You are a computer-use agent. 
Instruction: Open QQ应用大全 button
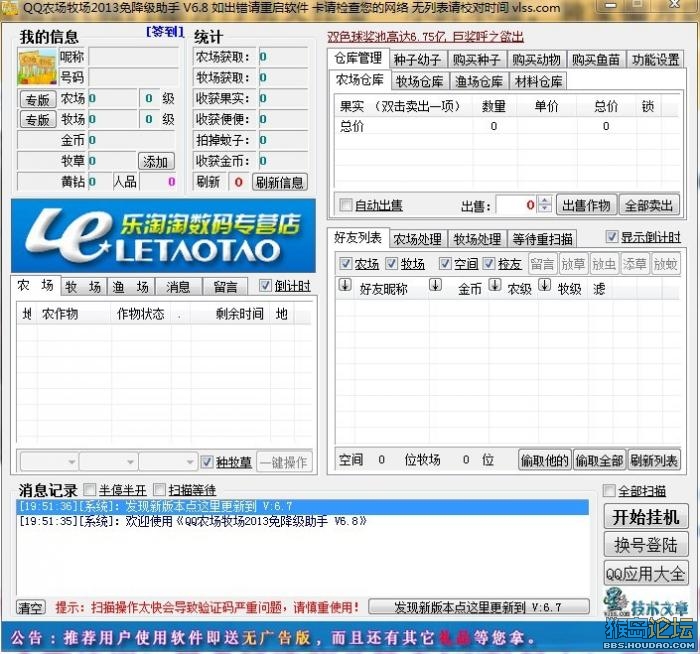click(x=646, y=573)
